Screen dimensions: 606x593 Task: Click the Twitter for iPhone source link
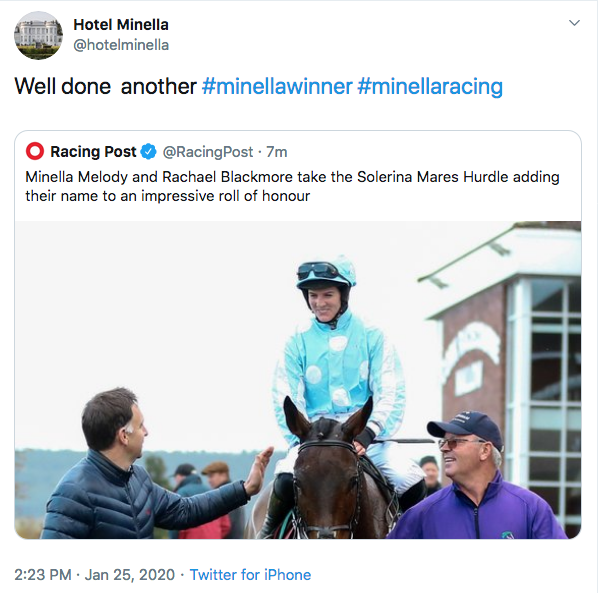pyautogui.click(x=250, y=575)
